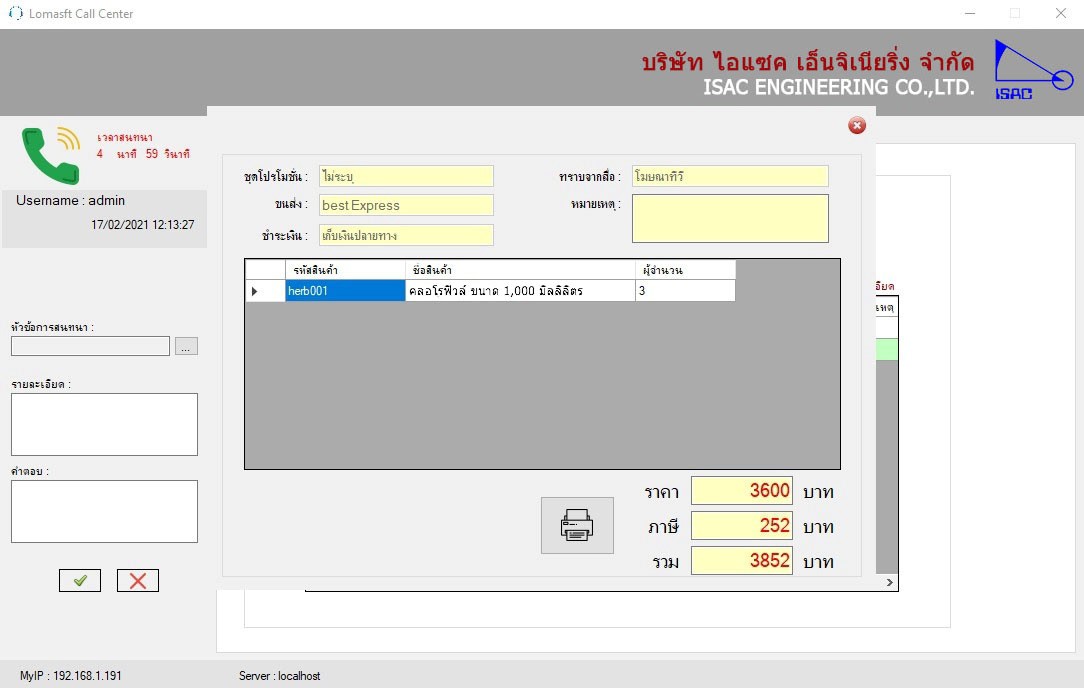1084x688 pixels.
Task: Click the media source field
Action: point(730,176)
